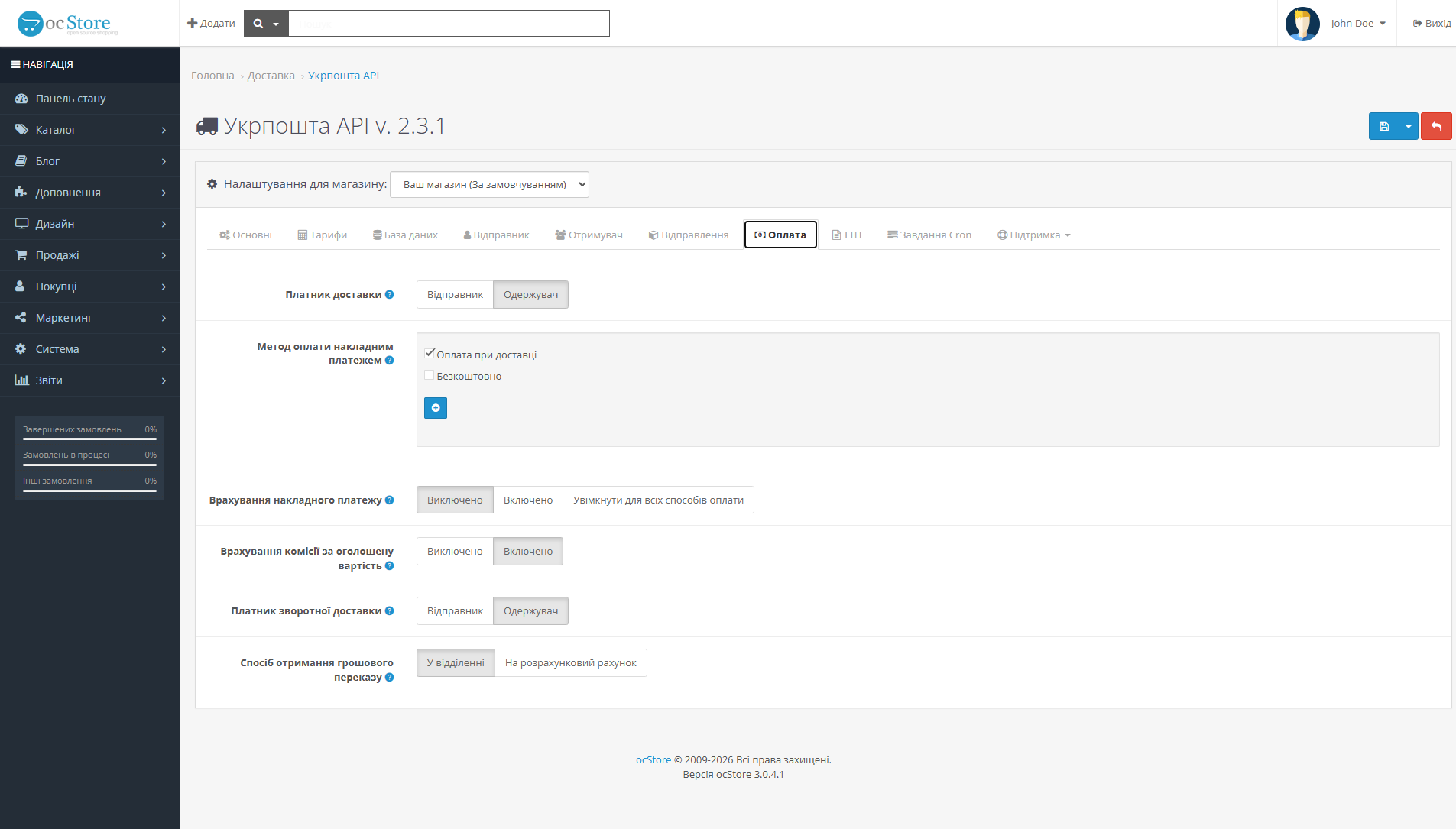The height and width of the screenshot is (829, 1456).
Task: Select Увімкнути для всіх способів оплати
Action: (x=658, y=500)
